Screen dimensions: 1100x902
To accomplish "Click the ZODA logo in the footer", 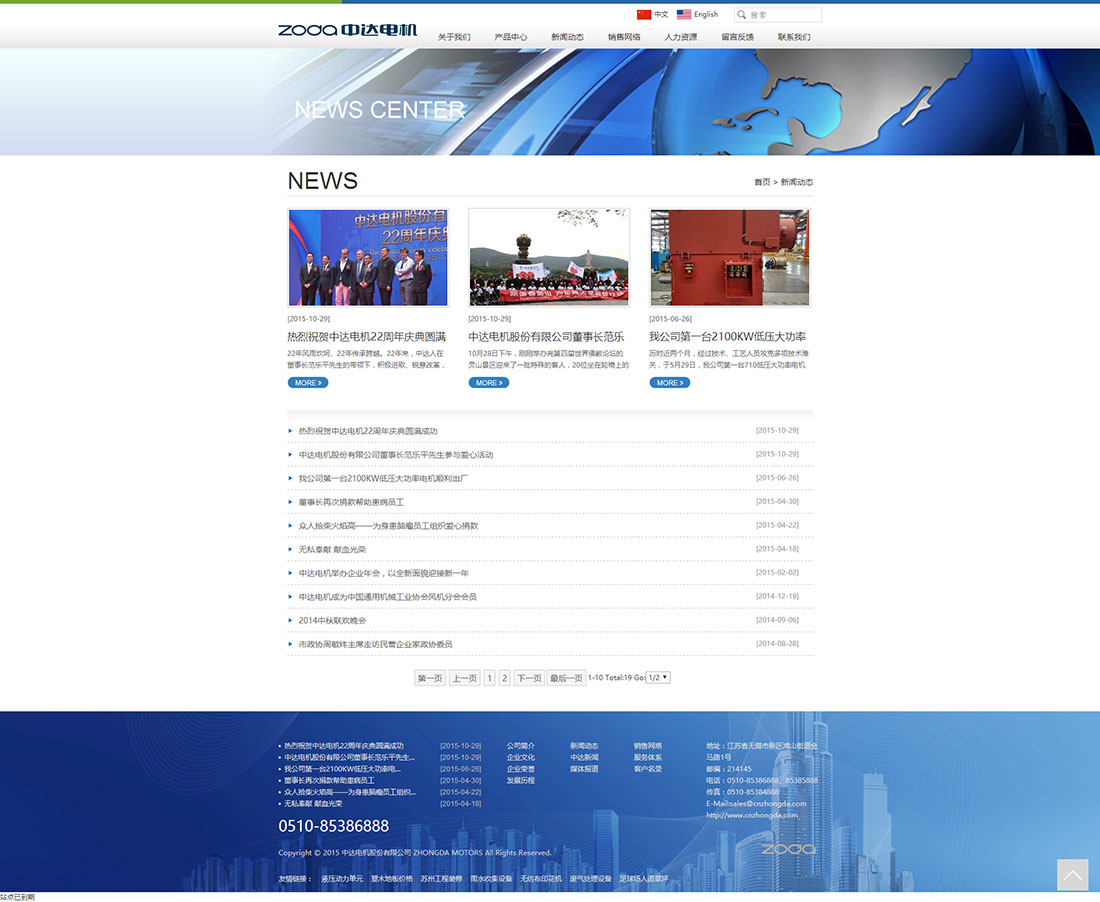I will point(788,849).
